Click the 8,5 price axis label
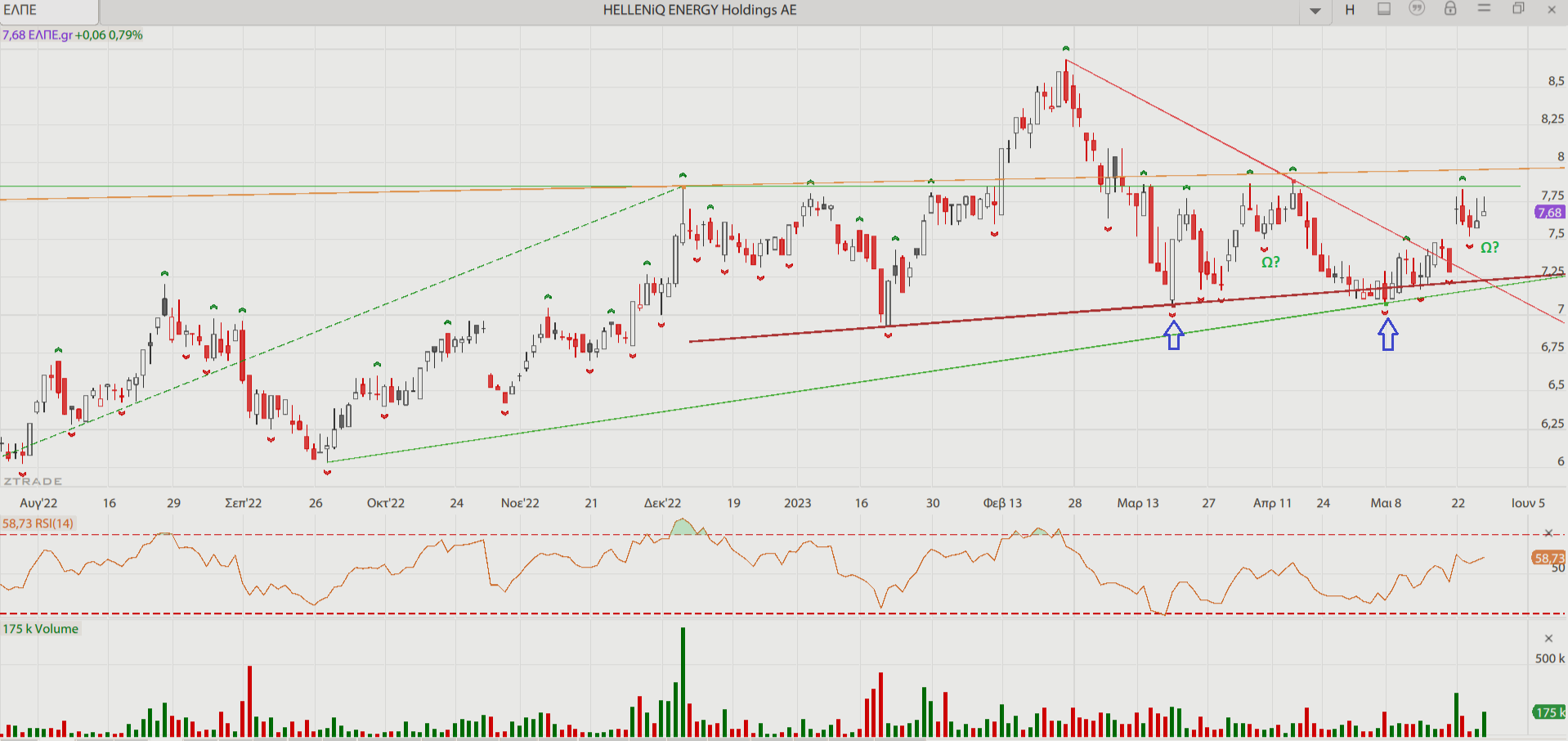 (1556, 81)
